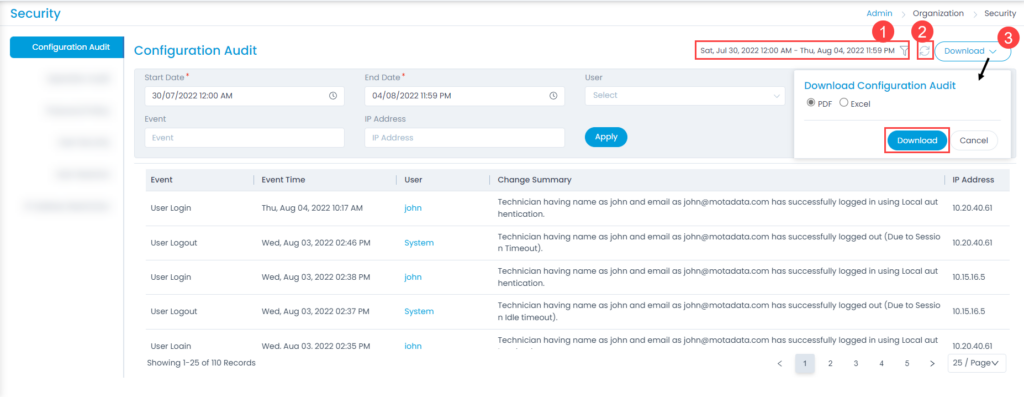This screenshot has width=1024, height=397.
Task: Click the filter funnel icon beside date range
Action: point(904,50)
